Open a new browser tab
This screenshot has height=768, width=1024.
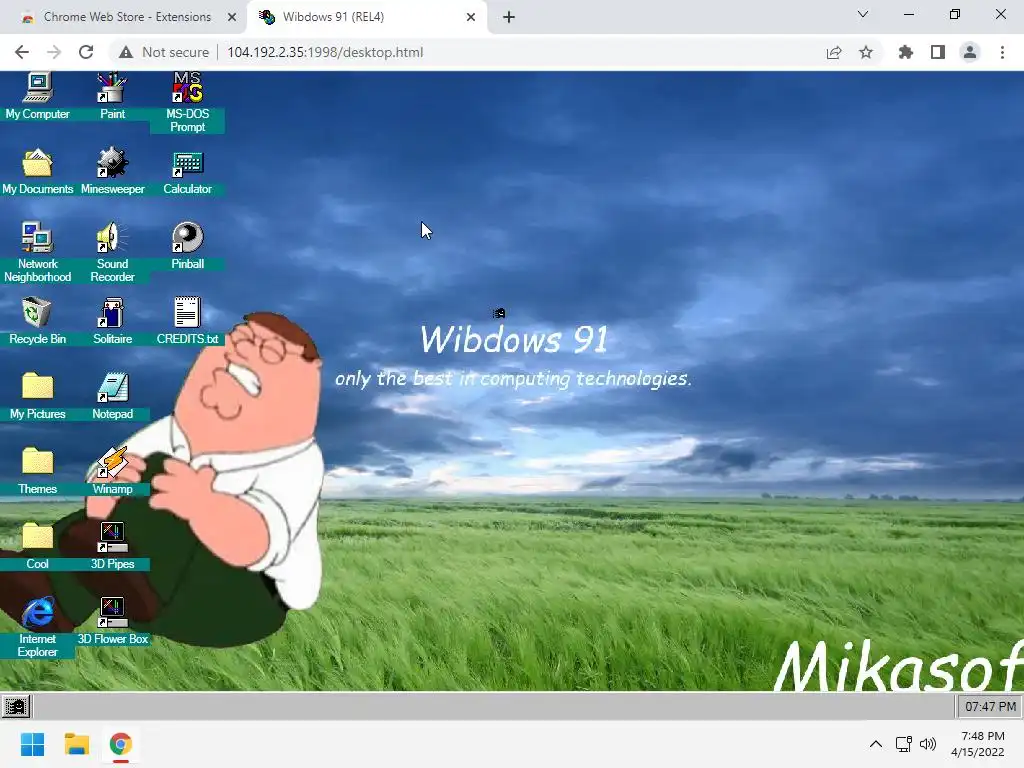[509, 17]
